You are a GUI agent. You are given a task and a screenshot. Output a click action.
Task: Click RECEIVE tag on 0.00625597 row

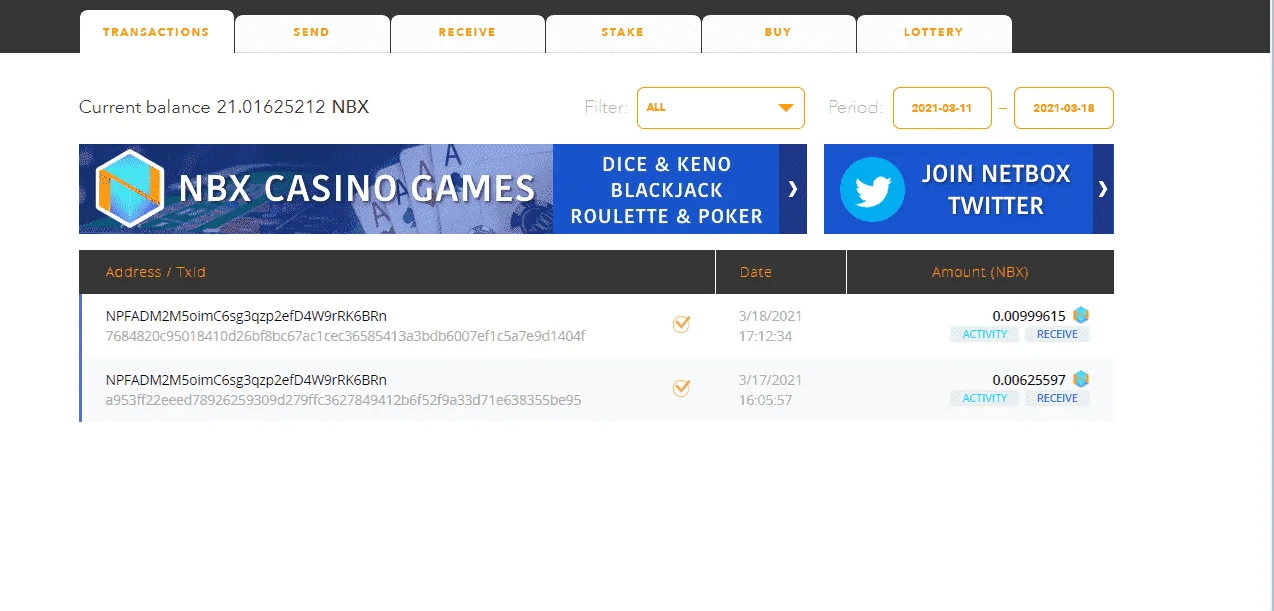[1057, 398]
